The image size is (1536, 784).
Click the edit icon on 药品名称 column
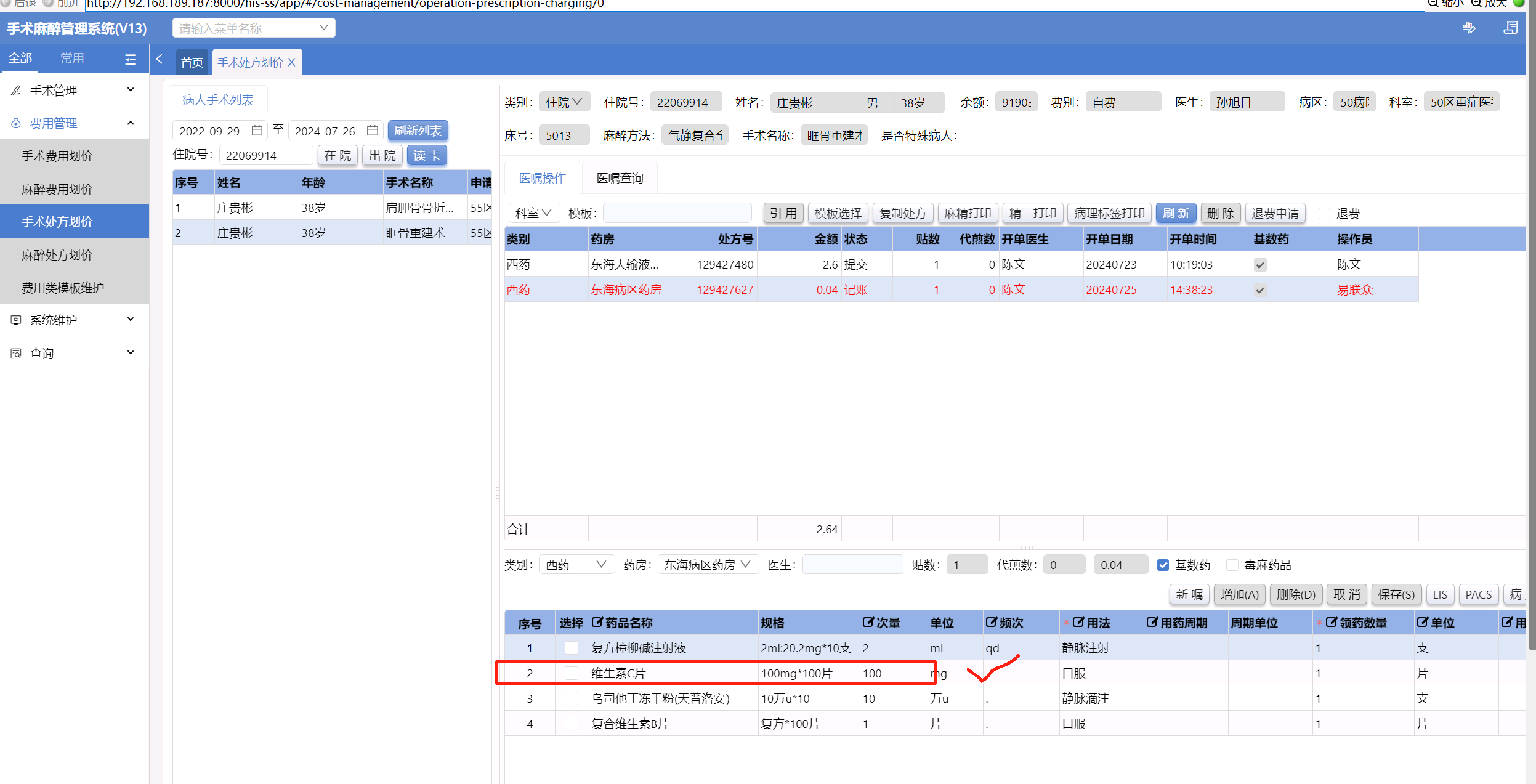pyautogui.click(x=596, y=622)
